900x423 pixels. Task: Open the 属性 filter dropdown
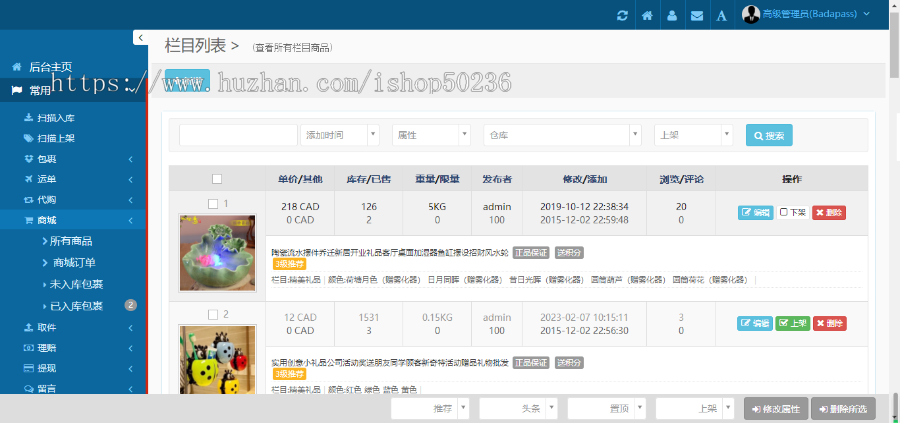[432, 135]
